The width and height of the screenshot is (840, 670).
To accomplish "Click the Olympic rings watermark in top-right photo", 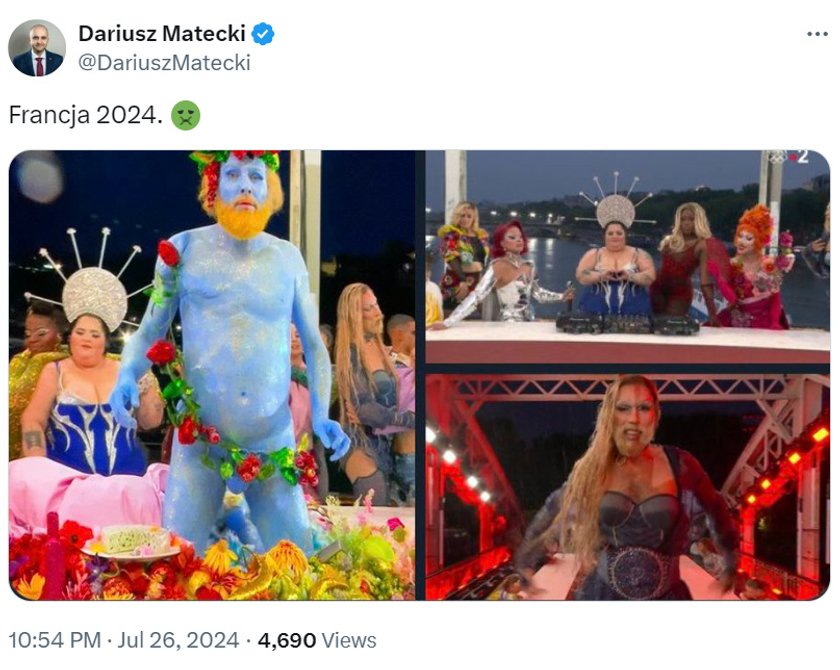I will coord(778,157).
